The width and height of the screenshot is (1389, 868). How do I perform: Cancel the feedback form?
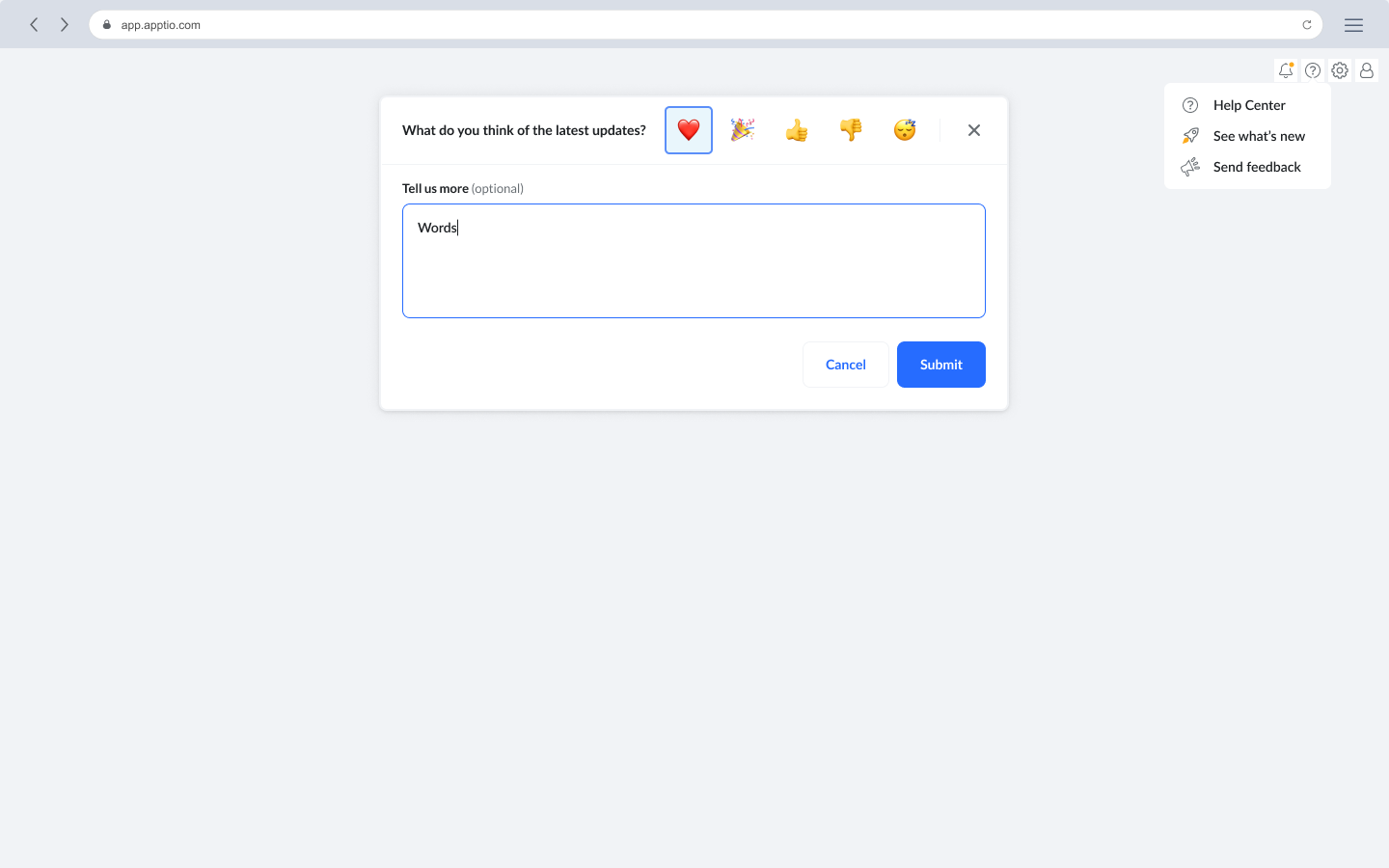coord(845,365)
